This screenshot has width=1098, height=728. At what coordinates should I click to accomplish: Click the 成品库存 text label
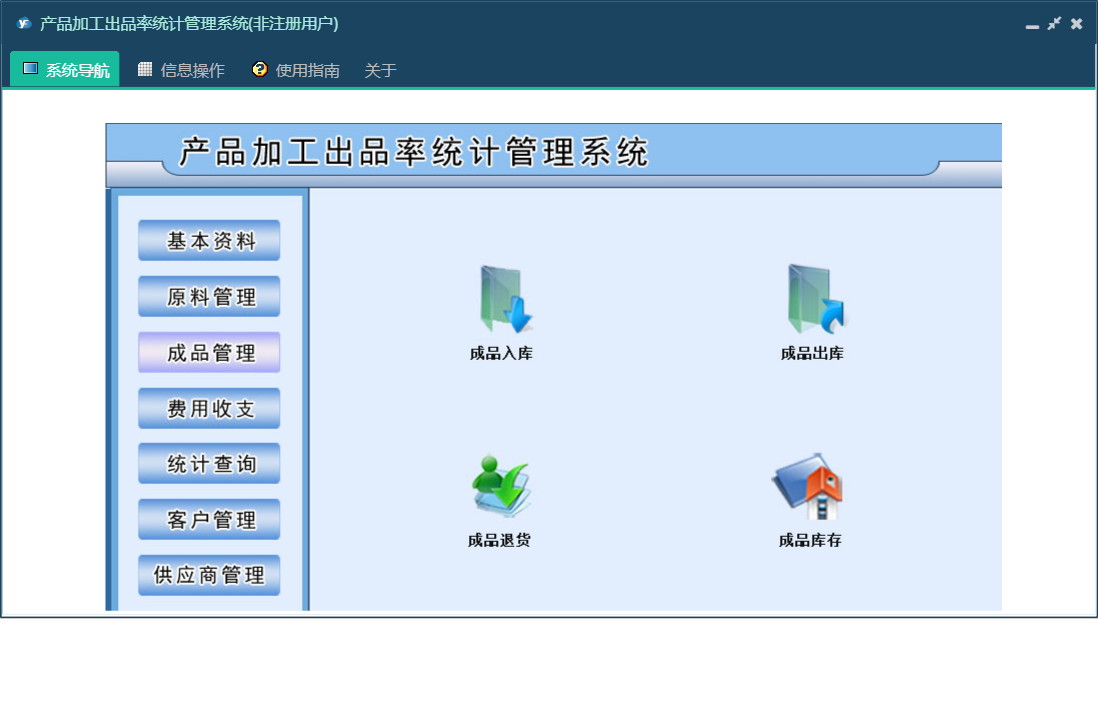(x=810, y=540)
